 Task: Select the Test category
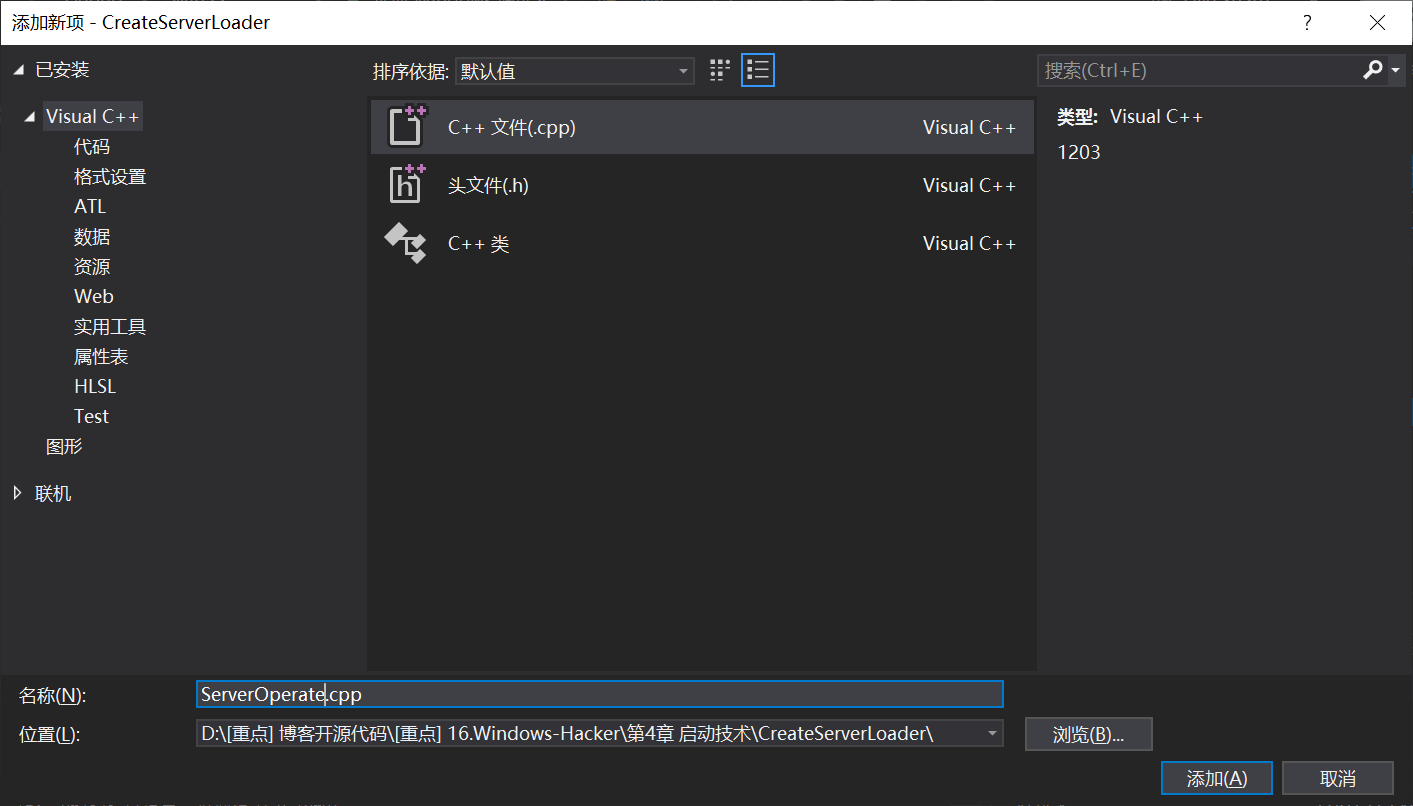point(91,417)
